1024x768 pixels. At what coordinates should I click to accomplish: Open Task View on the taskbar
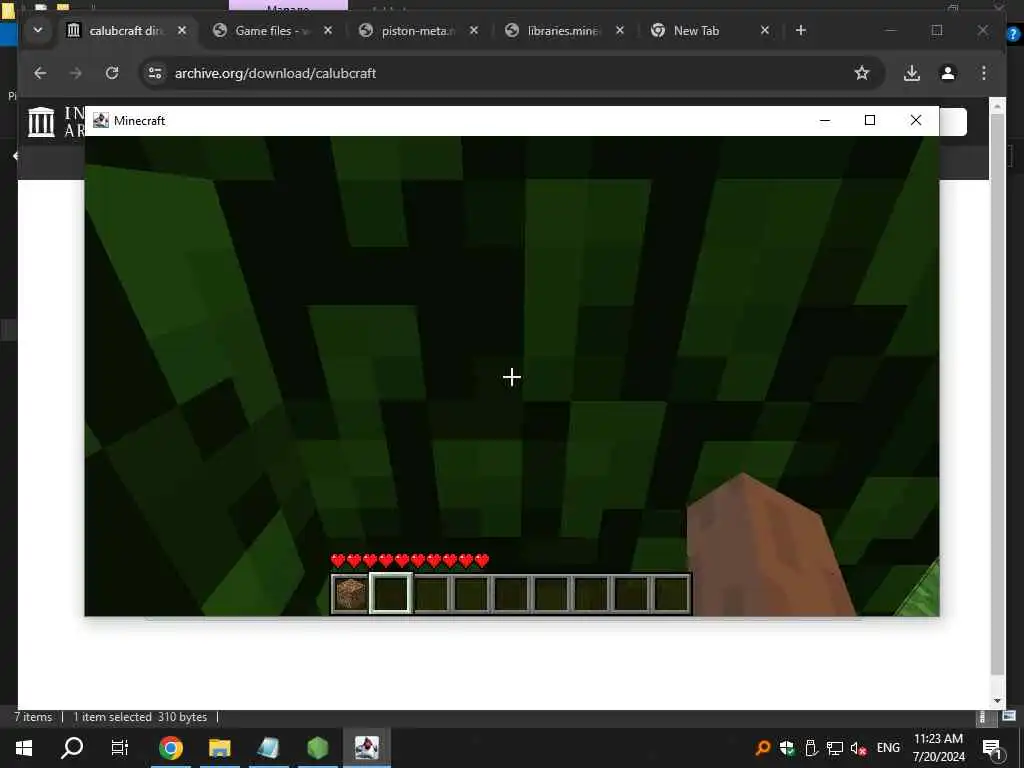(120, 748)
